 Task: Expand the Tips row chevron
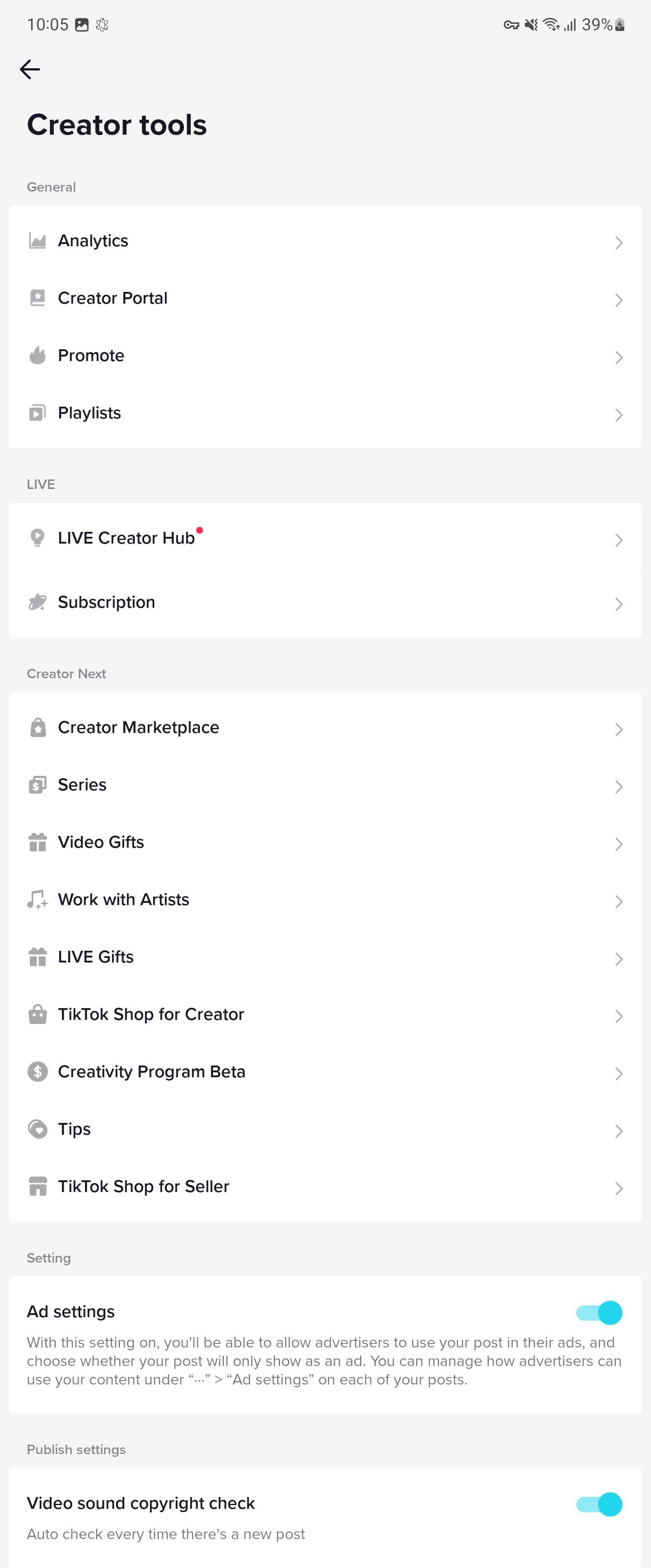619,1131
